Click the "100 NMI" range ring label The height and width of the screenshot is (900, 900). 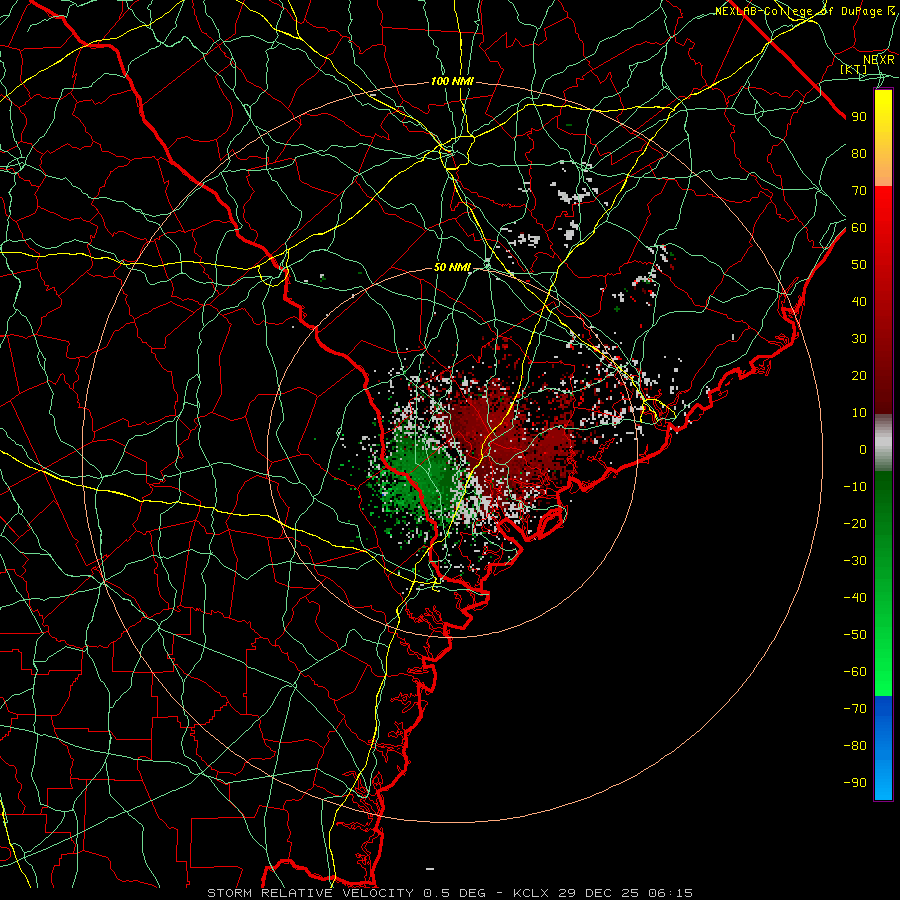tap(452, 82)
